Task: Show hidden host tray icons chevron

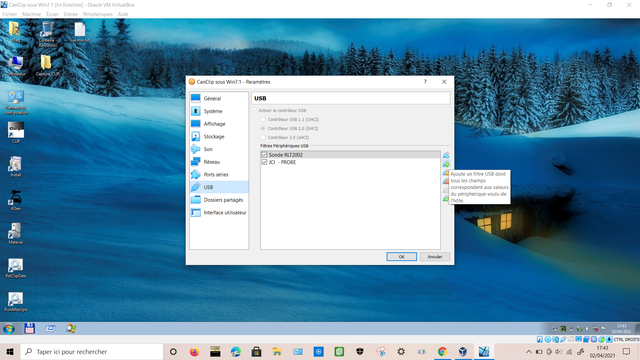Action: click(x=529, y=351)
